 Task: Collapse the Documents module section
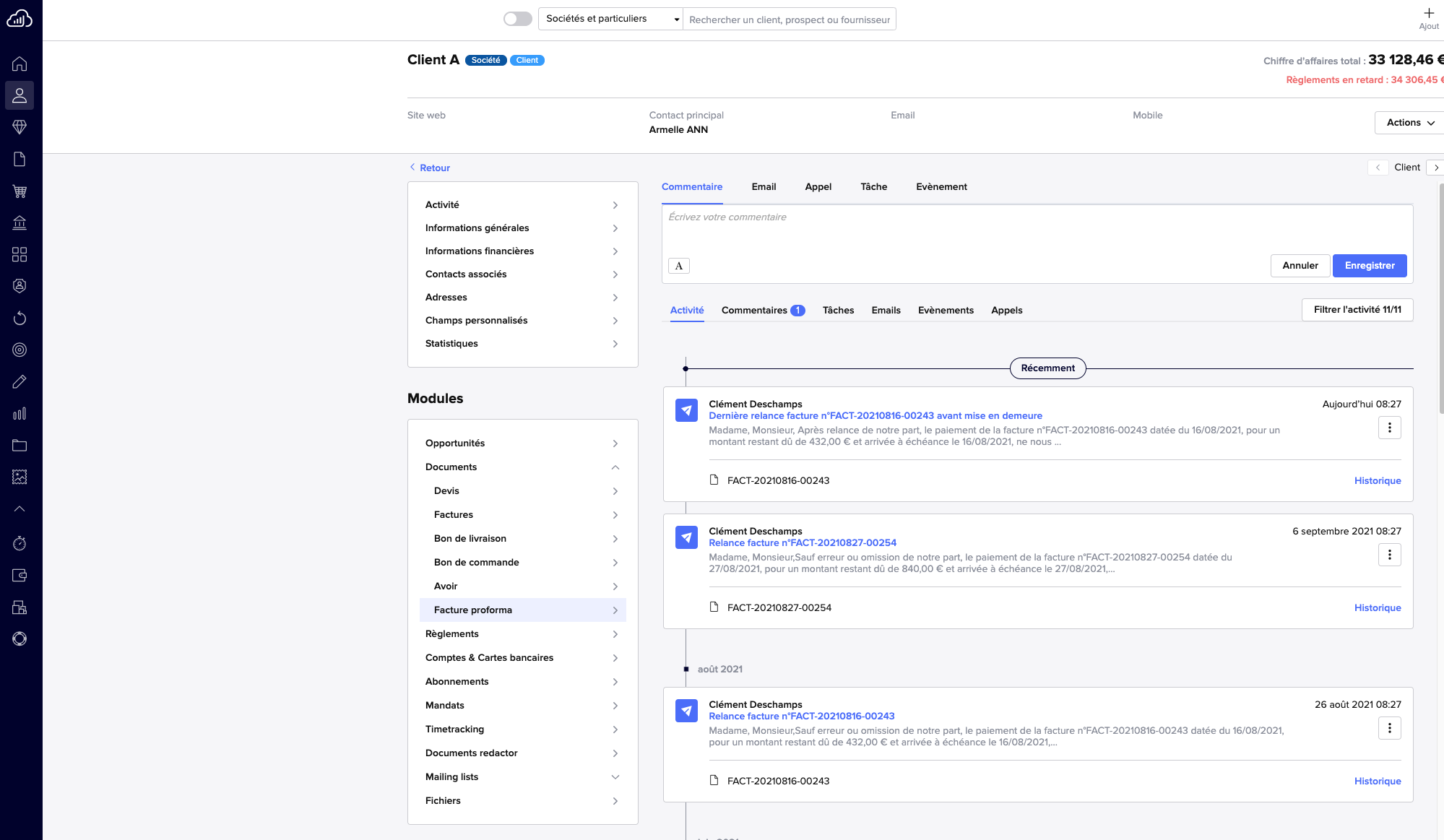coord(615,467)
